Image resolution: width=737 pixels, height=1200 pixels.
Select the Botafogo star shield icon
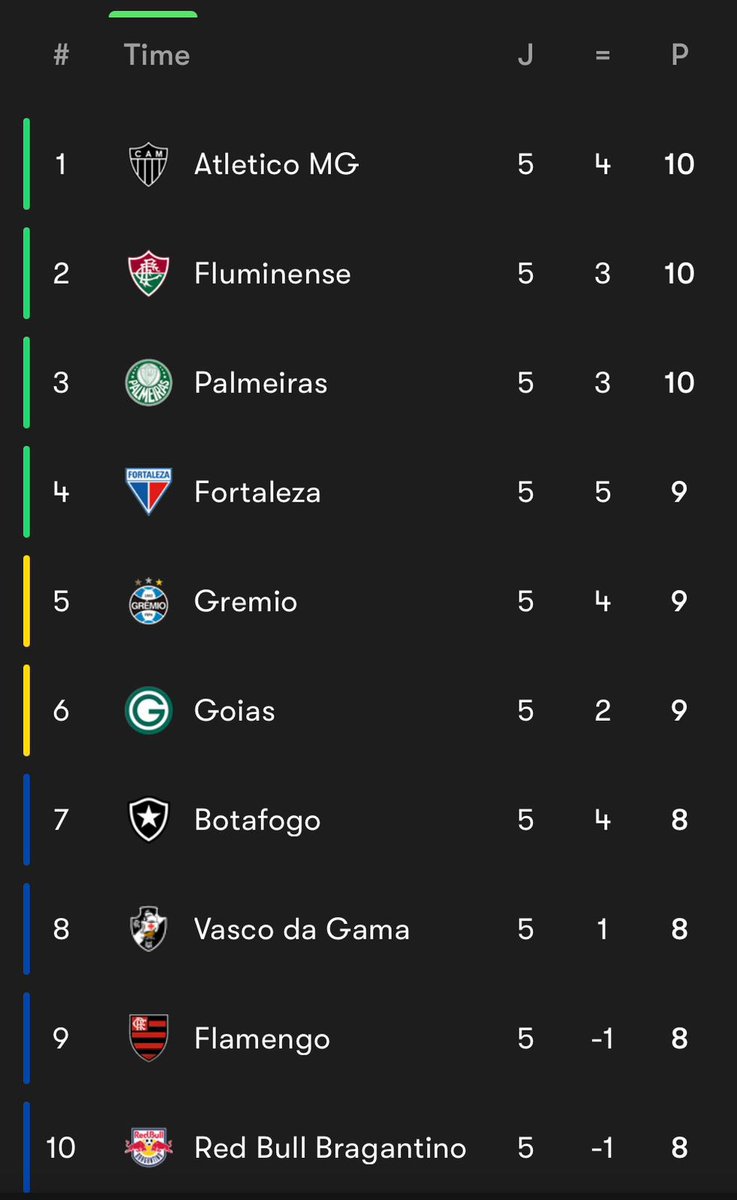[149, 820]
